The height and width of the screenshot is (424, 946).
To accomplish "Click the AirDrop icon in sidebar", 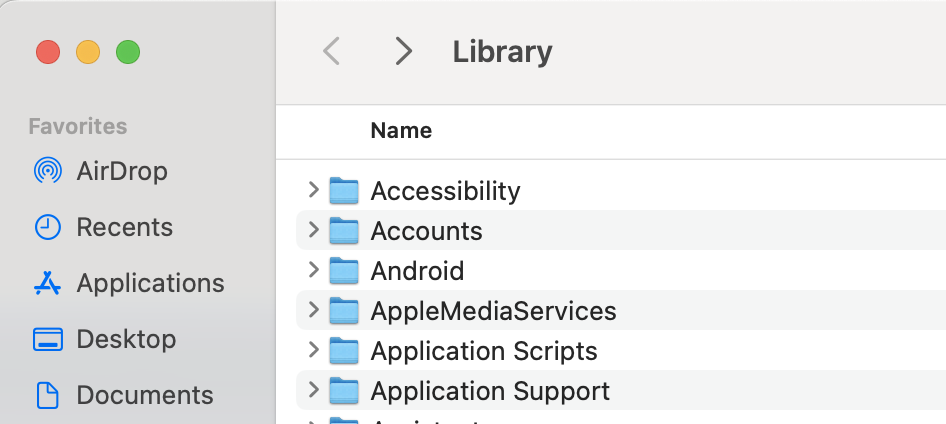I will point(47,171).
